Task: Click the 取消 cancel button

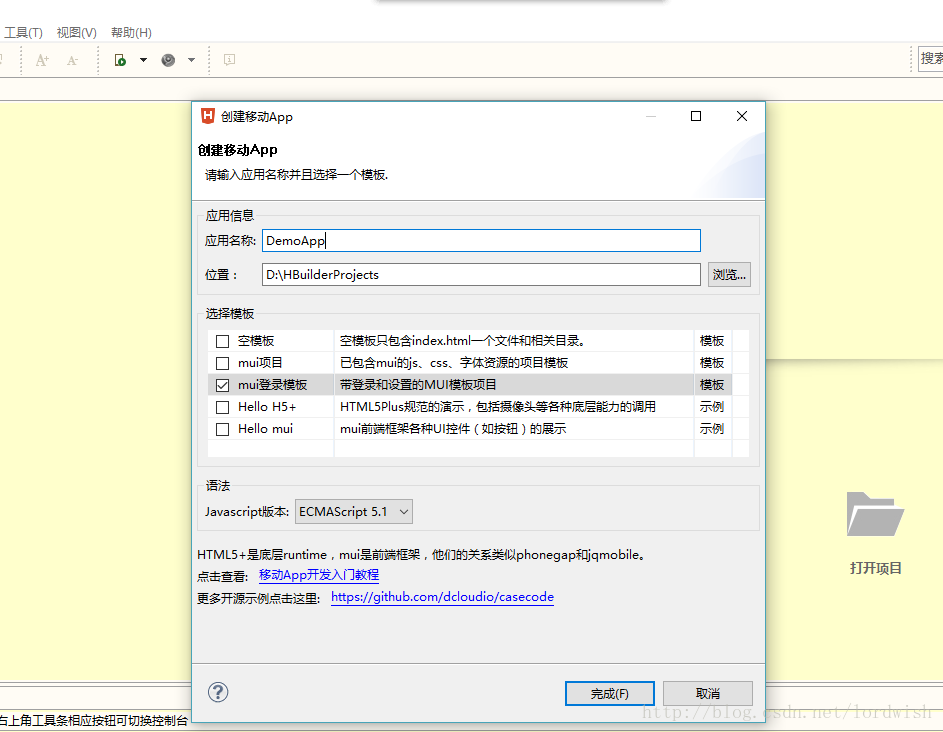Action: (708, 694)
